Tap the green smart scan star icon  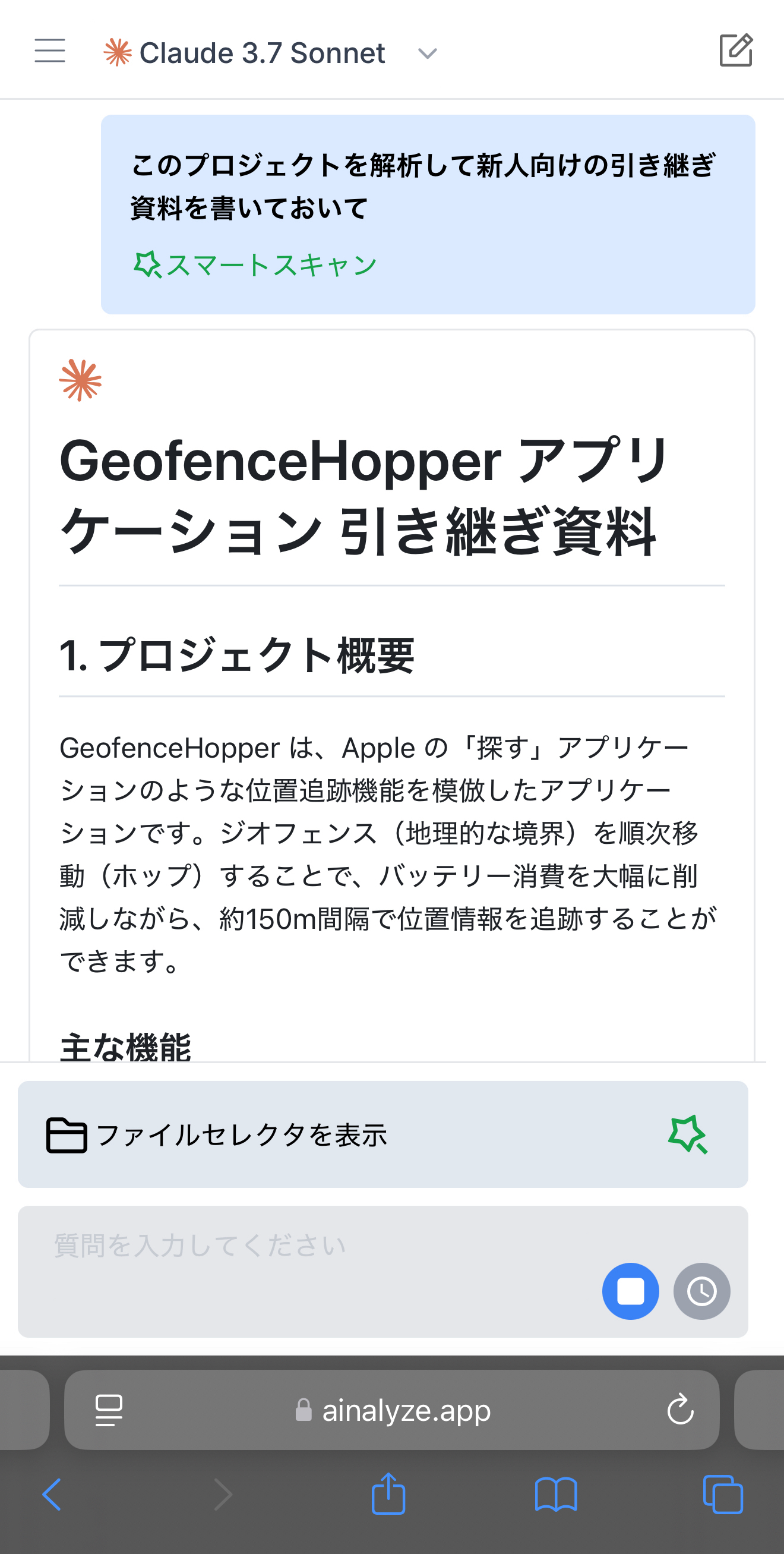(689, 1133)
